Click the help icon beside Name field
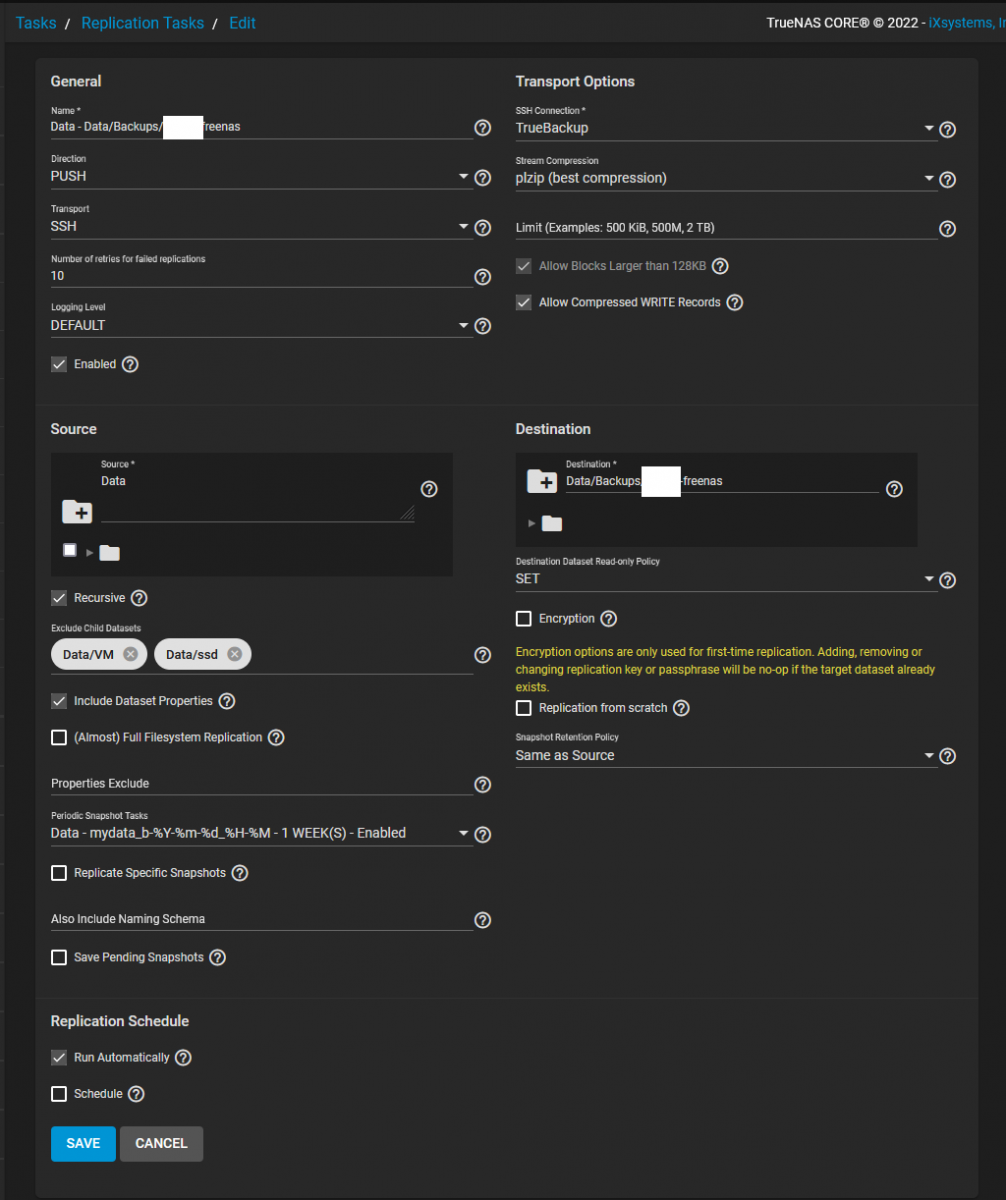The image size is (1006, 1200). tap(482, 128)
